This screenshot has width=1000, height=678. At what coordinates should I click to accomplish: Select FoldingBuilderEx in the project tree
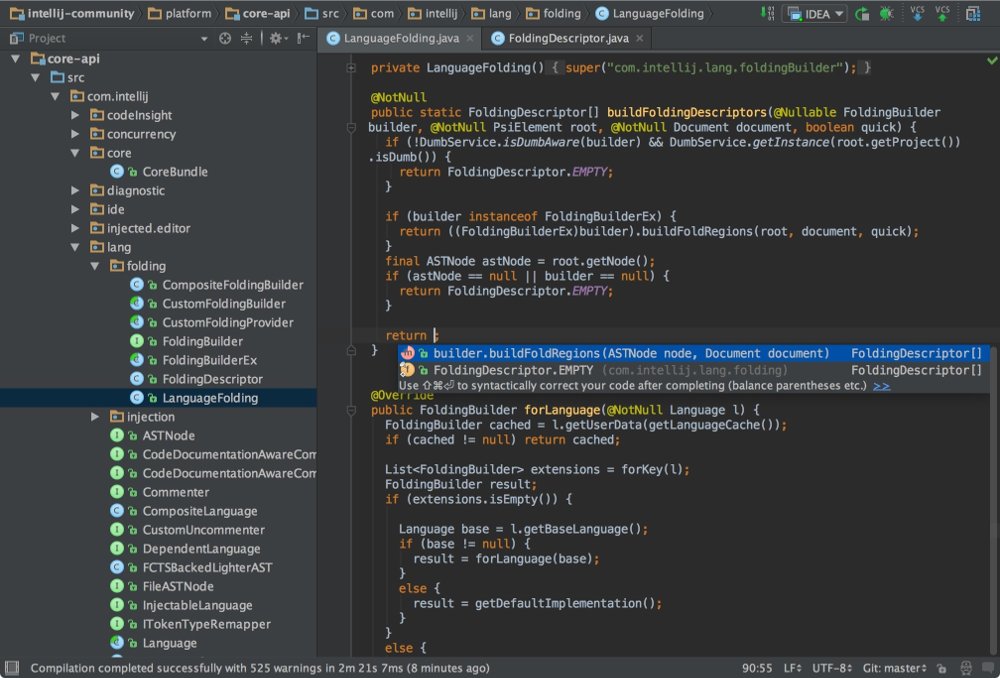[209, 360]
